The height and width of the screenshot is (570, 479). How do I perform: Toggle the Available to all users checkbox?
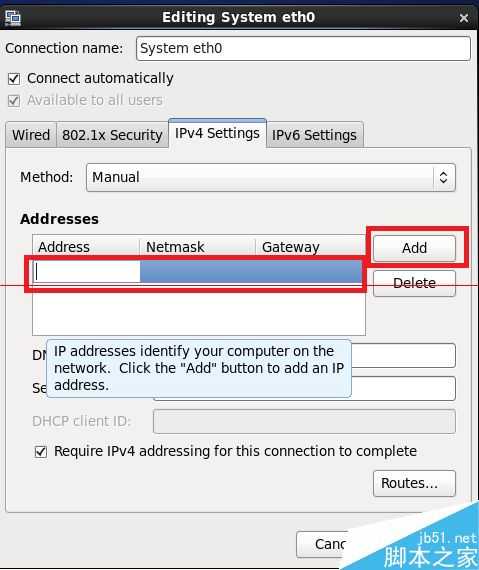[x=14, y=100]
